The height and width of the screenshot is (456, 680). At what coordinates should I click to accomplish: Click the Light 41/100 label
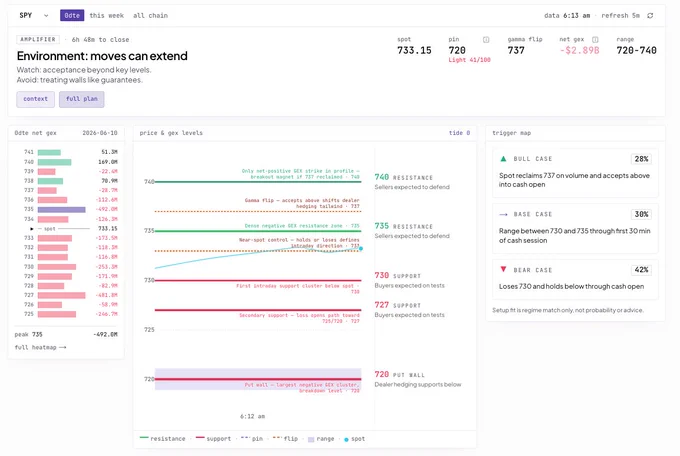(469, 60)
